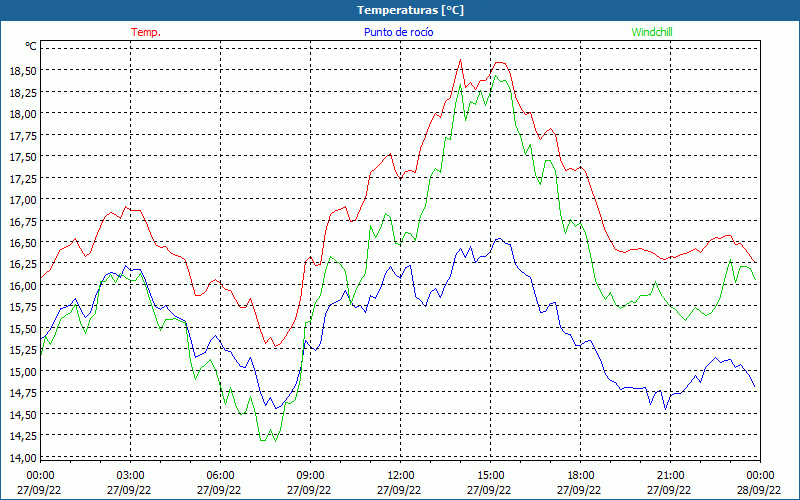
Task: Click the 14,75 y-axis value
Action: click(x=23, y=393)
